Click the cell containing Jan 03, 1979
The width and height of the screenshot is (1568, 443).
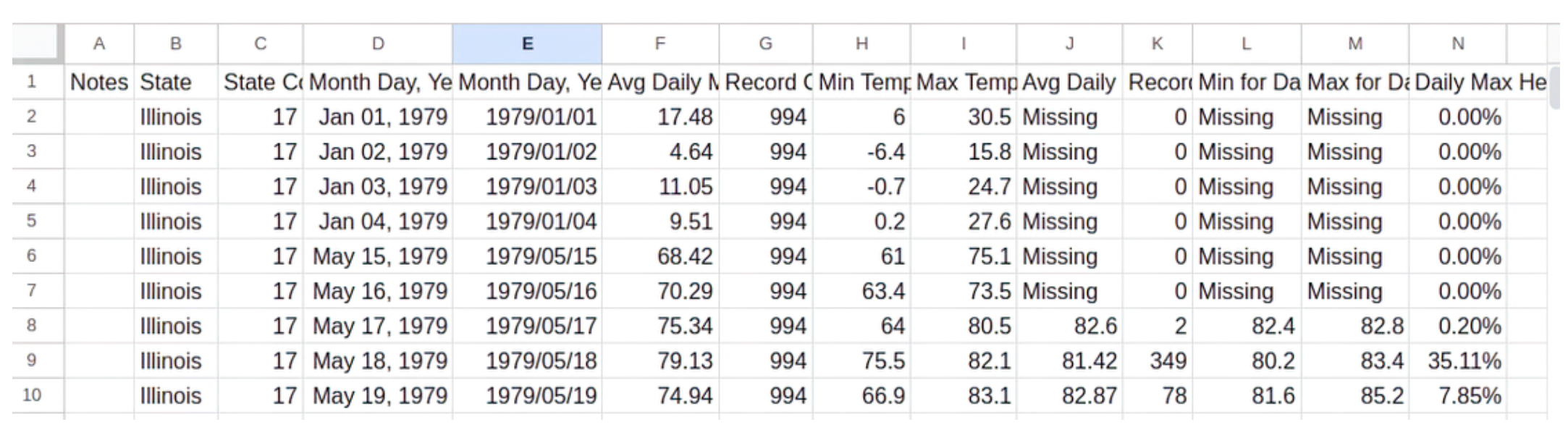(378, 187)
